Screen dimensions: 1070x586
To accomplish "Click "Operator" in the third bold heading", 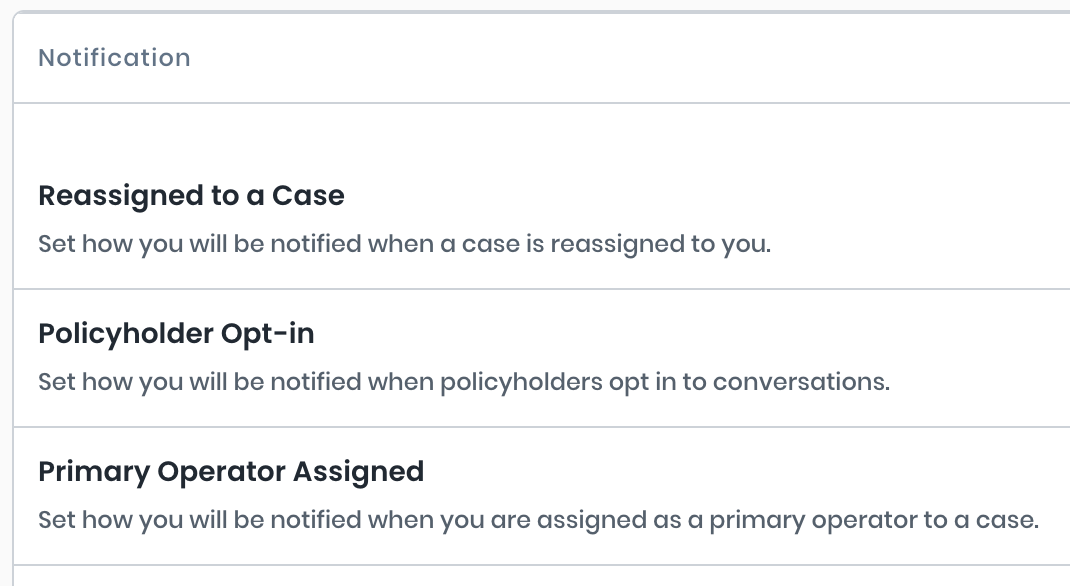I will tap(211, 471).
